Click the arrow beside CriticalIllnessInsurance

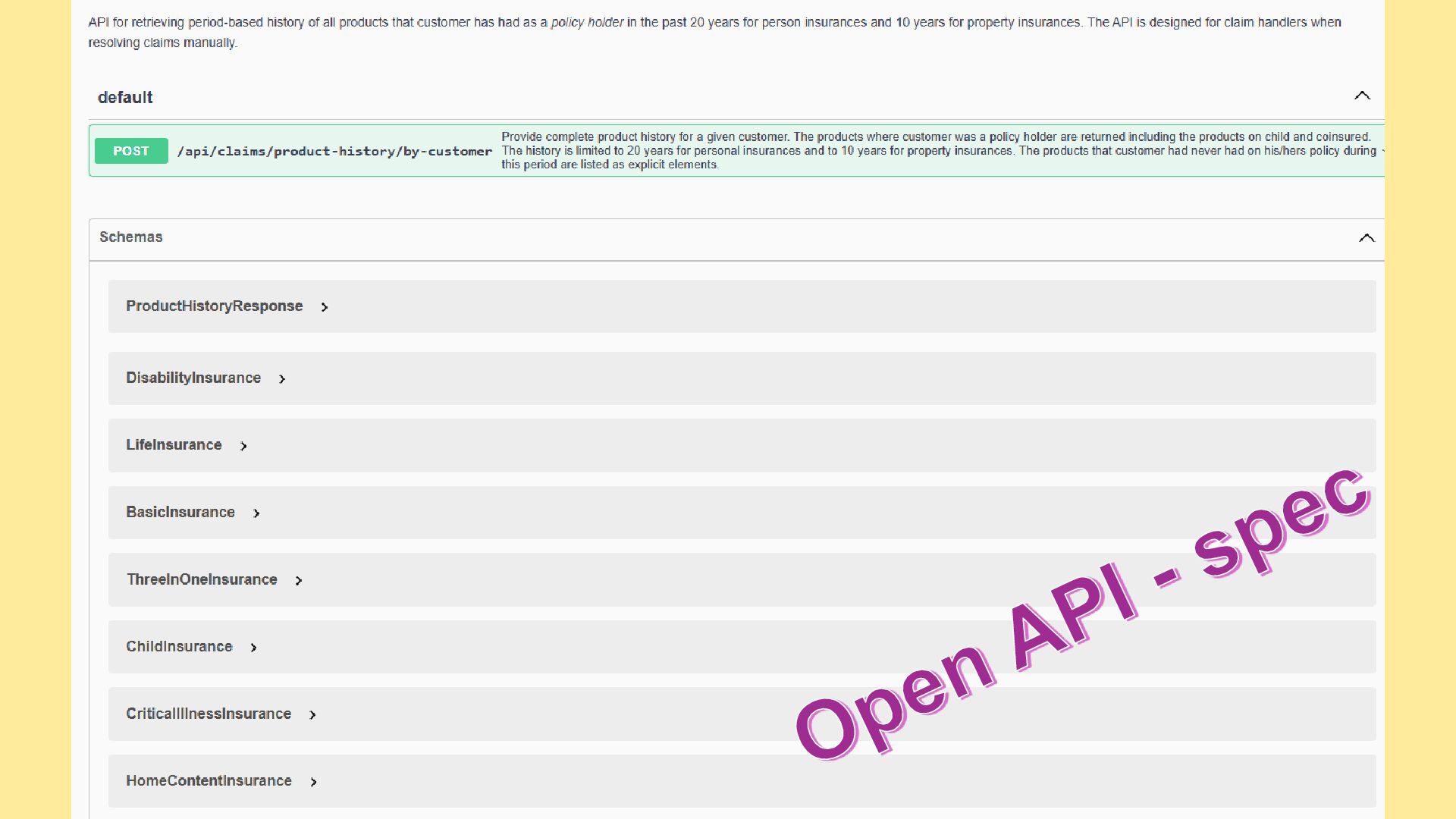click(312, 715)
